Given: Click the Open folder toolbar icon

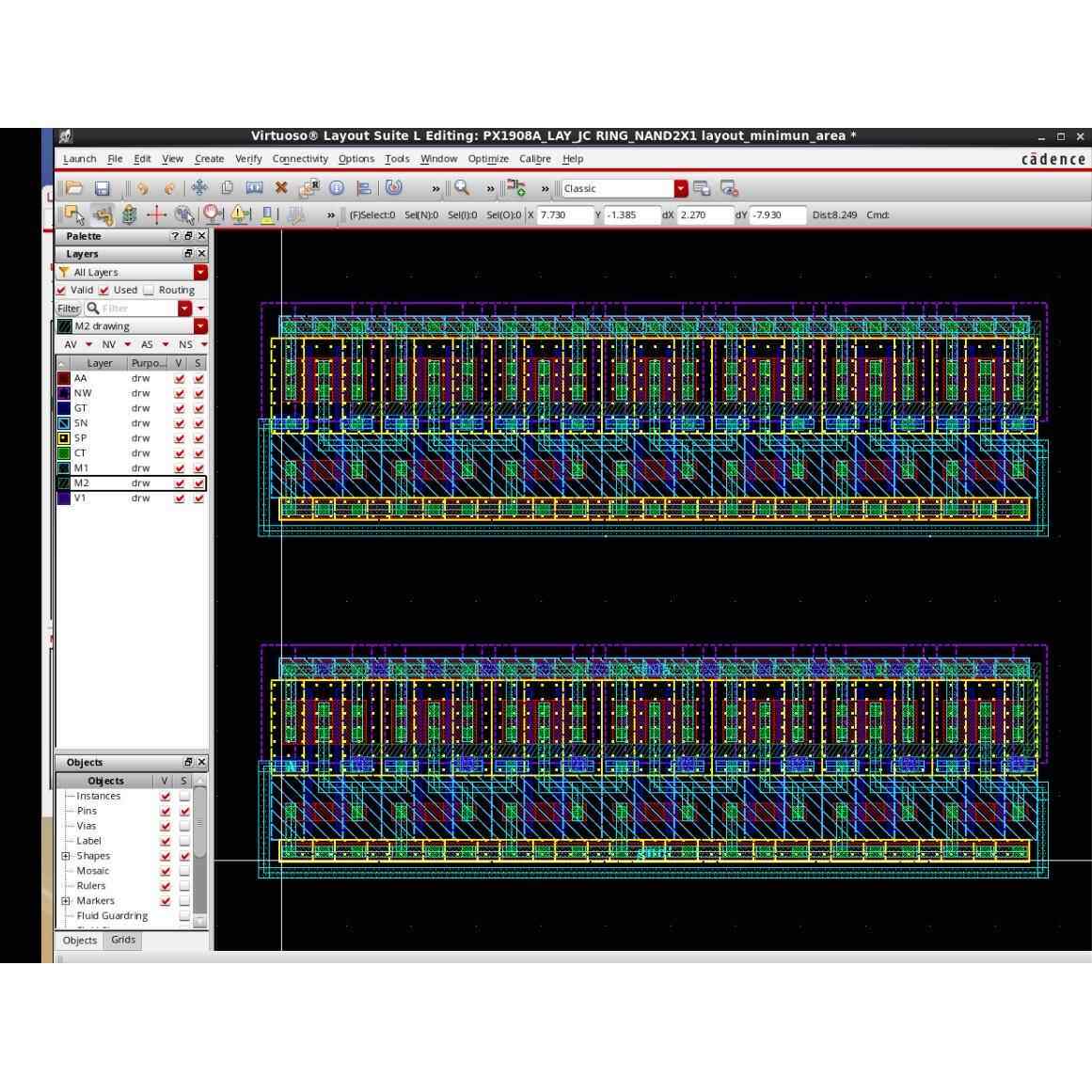Looking at the screenshot, I should pyautogui.click(x=74, y=188).
